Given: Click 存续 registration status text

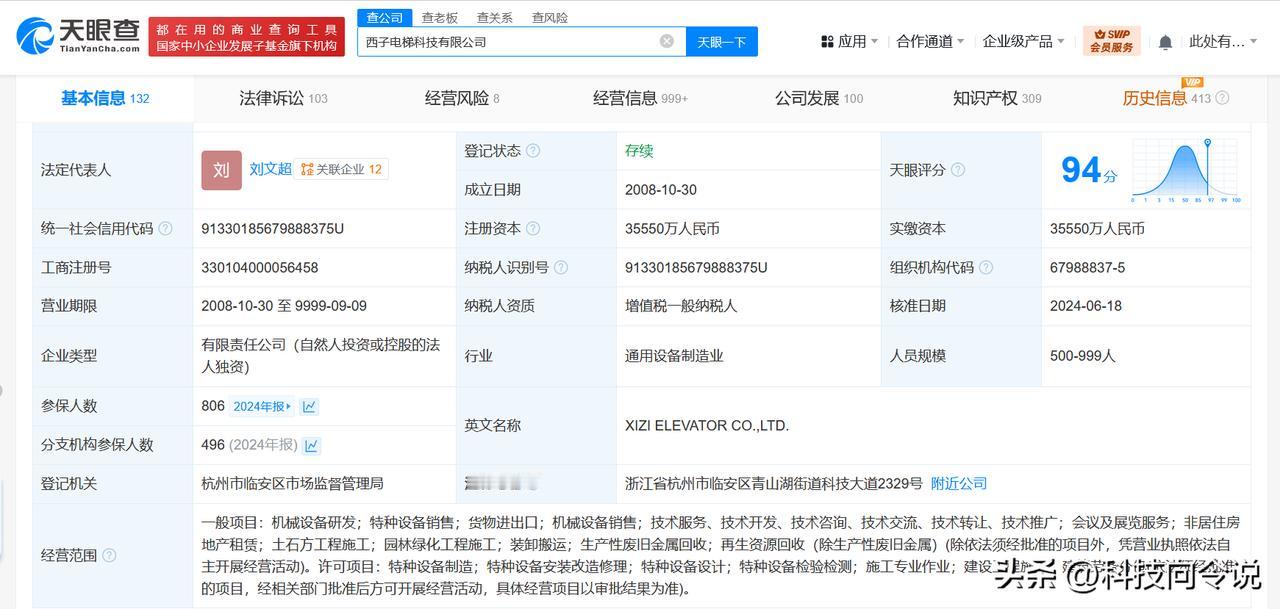Looking at the screenshot, I should 639,151.
